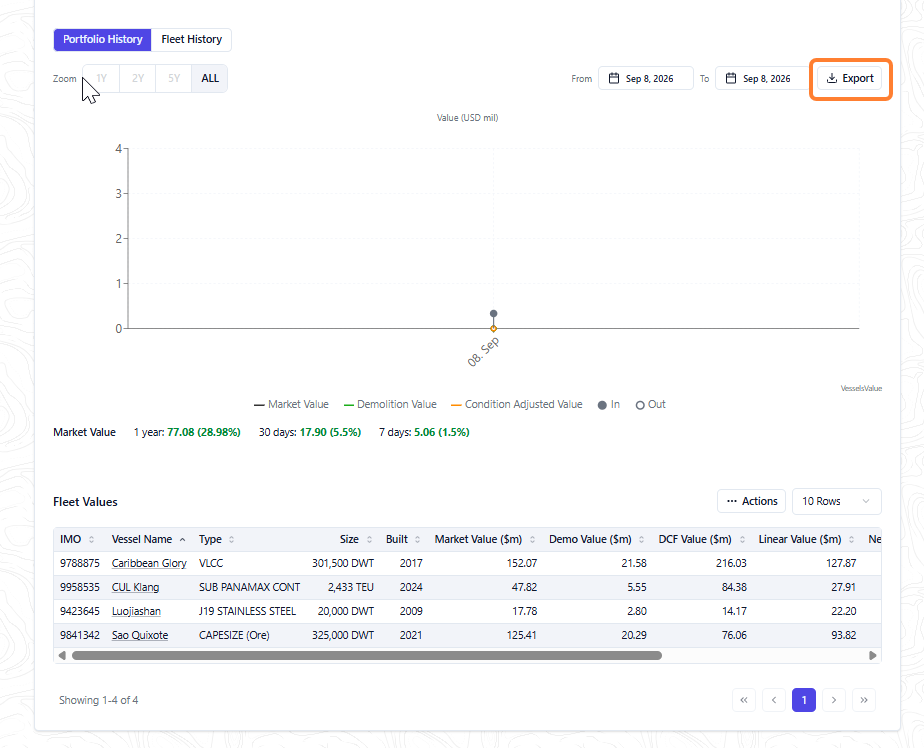Toggle the In marker legend item
924x748 pixels.
[609, 404]
